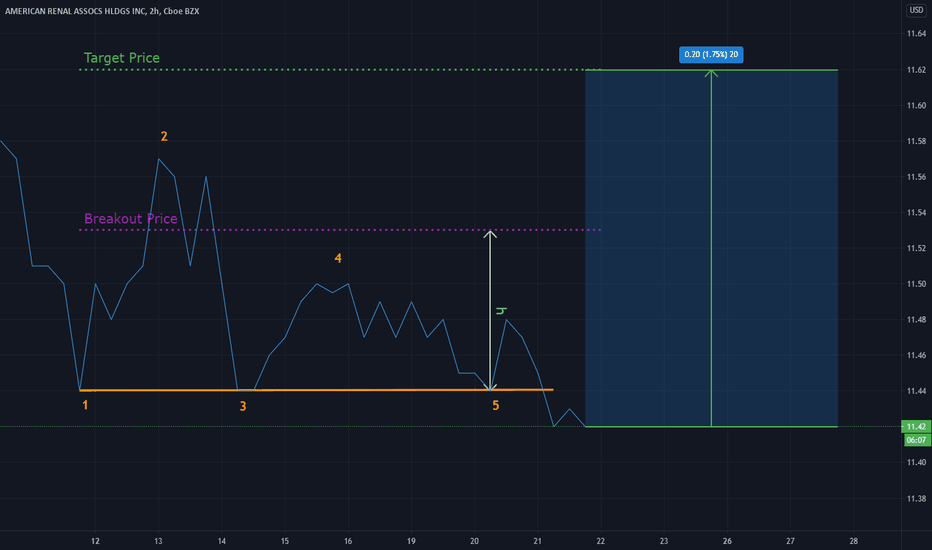
Task: Click the 11.48 price axis label
Action: (916, 319)
